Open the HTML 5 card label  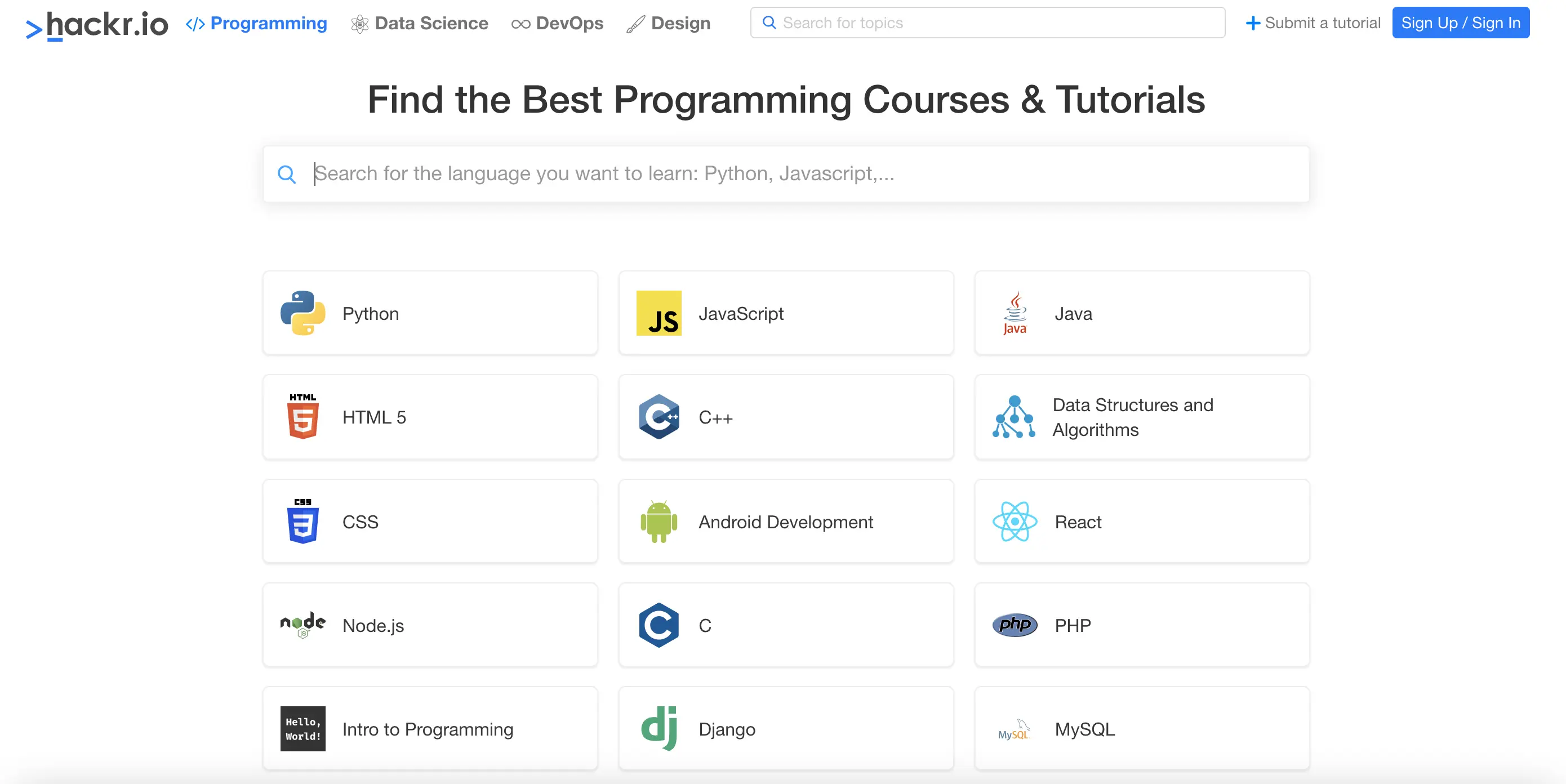pyautogui.click(x=374, y=417)
